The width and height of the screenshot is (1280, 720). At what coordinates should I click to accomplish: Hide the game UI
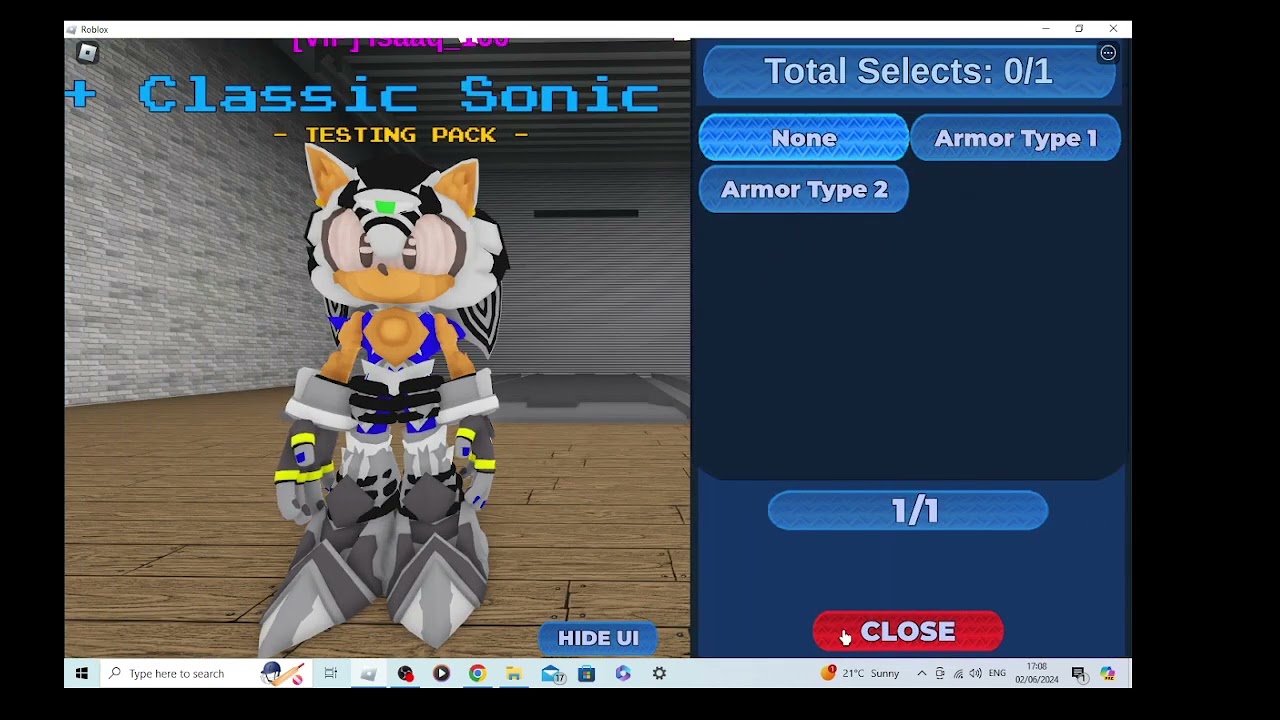[598, 638]
